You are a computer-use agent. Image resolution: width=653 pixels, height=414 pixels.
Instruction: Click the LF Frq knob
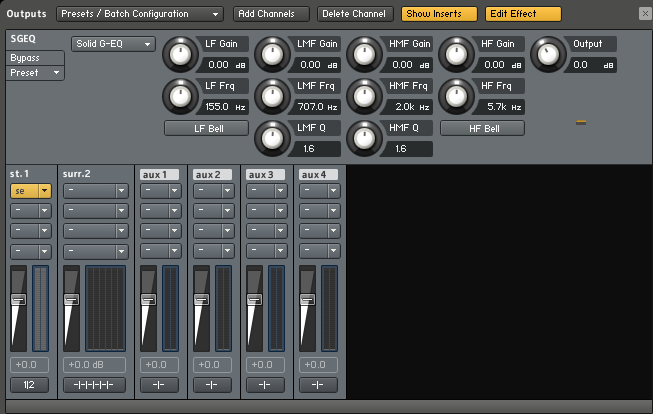coord(180,97)
